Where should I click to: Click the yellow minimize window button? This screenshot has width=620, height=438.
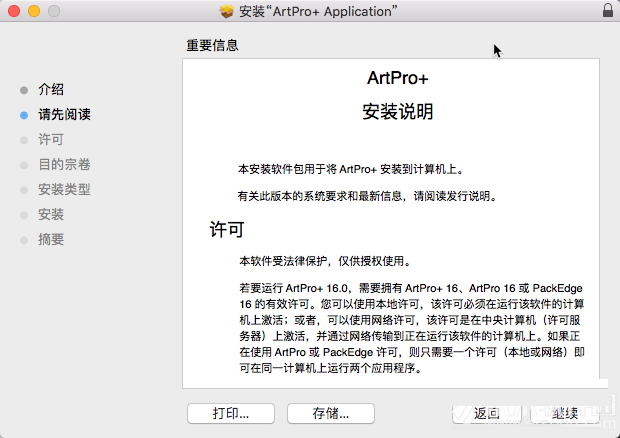(x=34, y=11)
